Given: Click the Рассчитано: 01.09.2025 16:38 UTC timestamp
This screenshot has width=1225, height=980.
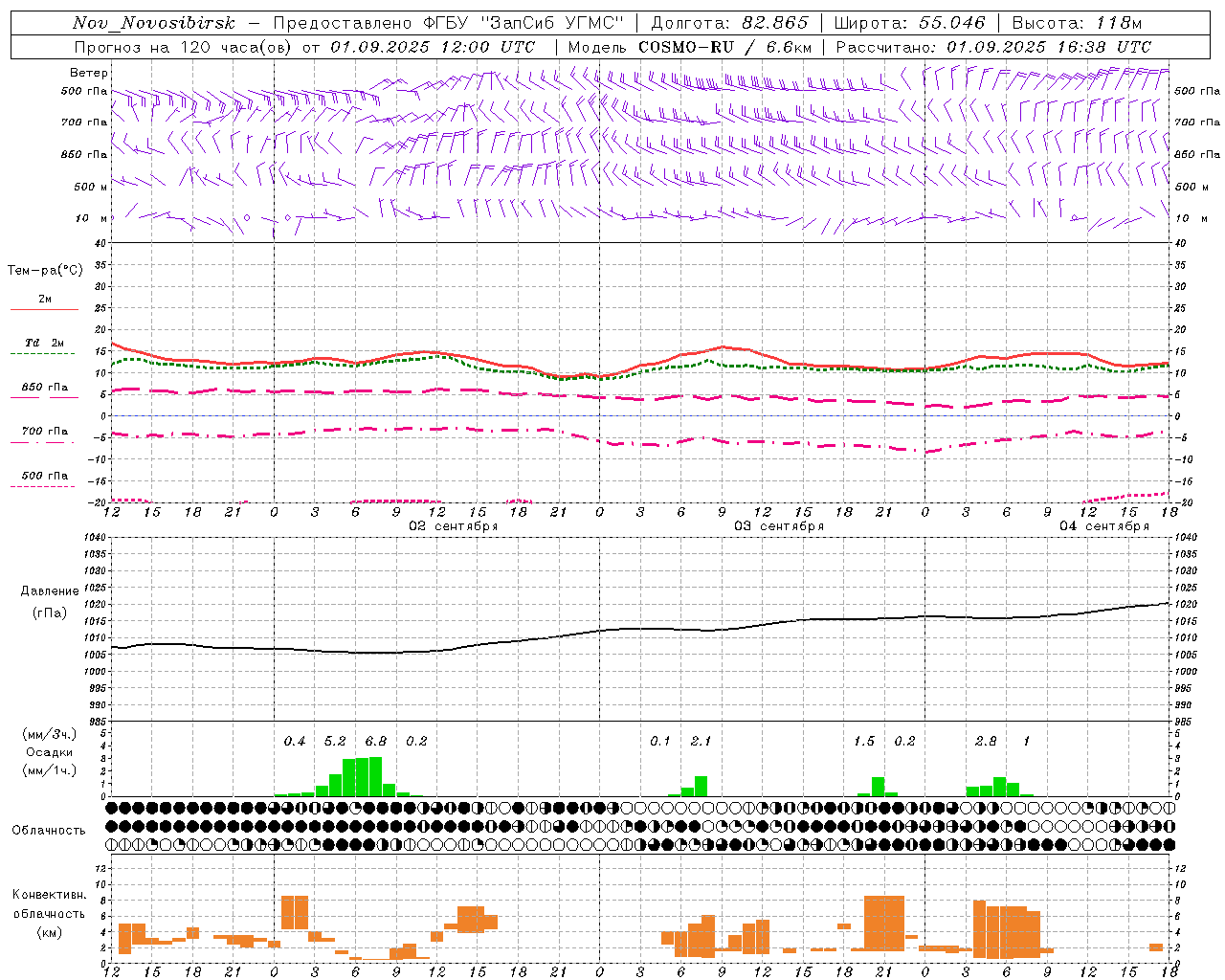Looking at the screenshot, I should coord(994,47).
